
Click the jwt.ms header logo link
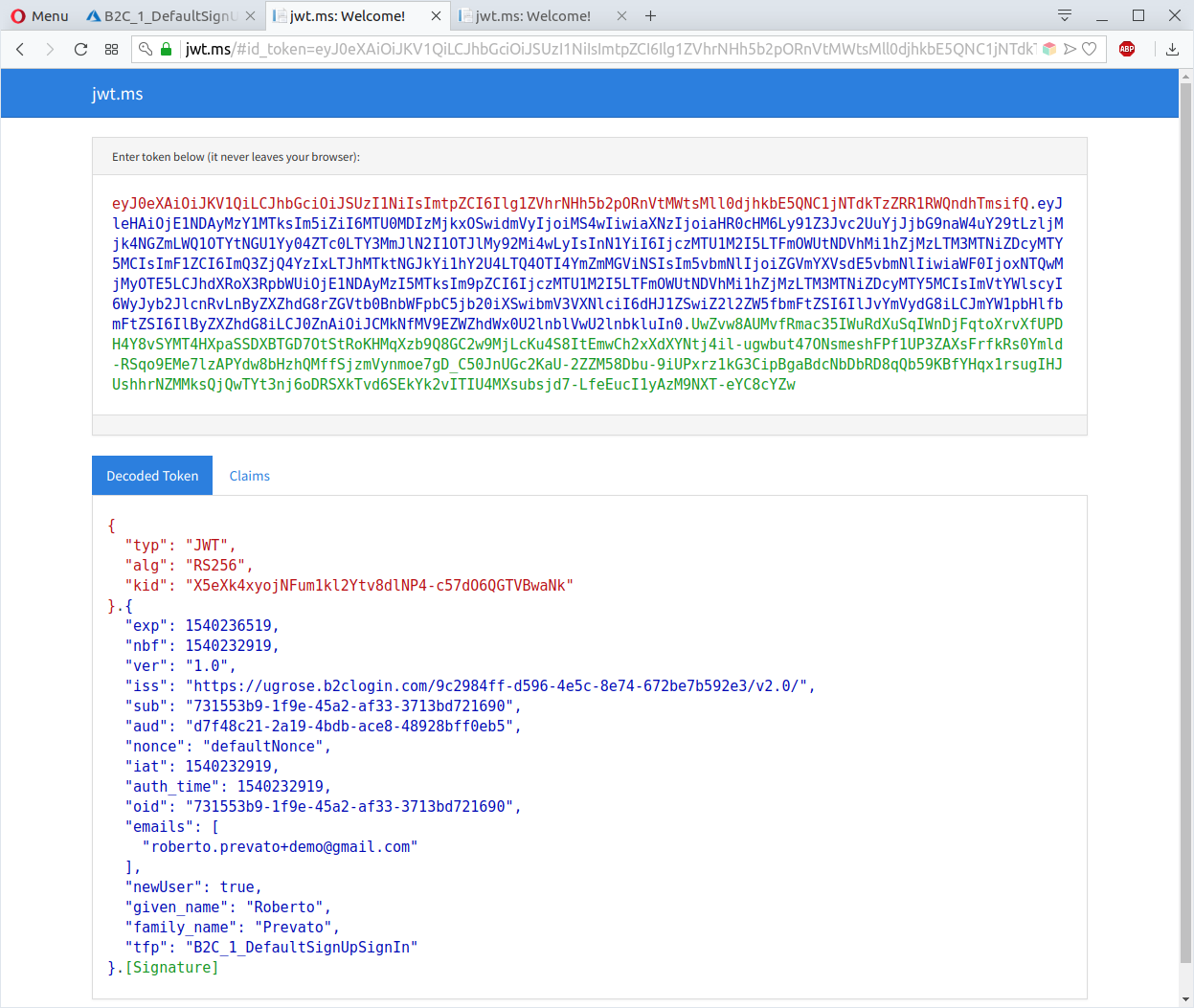pos(117,94)
